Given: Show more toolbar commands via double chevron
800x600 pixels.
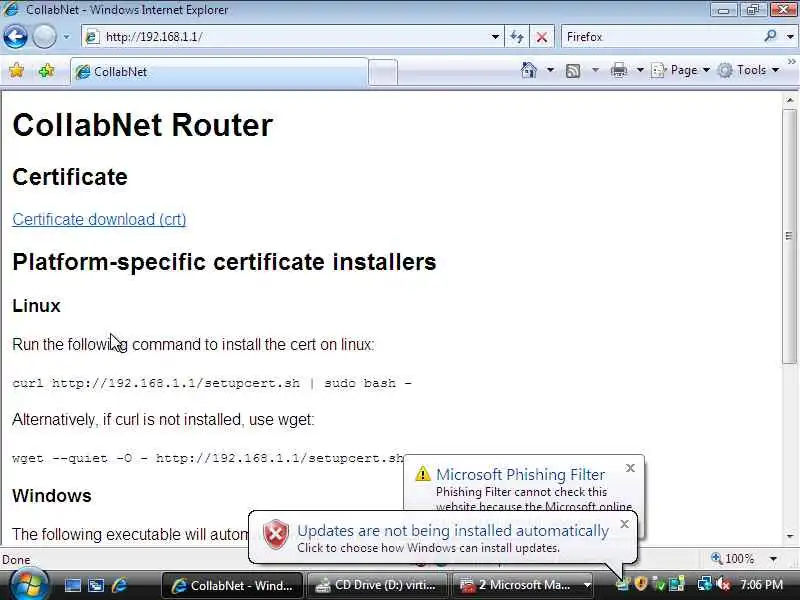Looking at the screenshot, I should click(791, 62).
